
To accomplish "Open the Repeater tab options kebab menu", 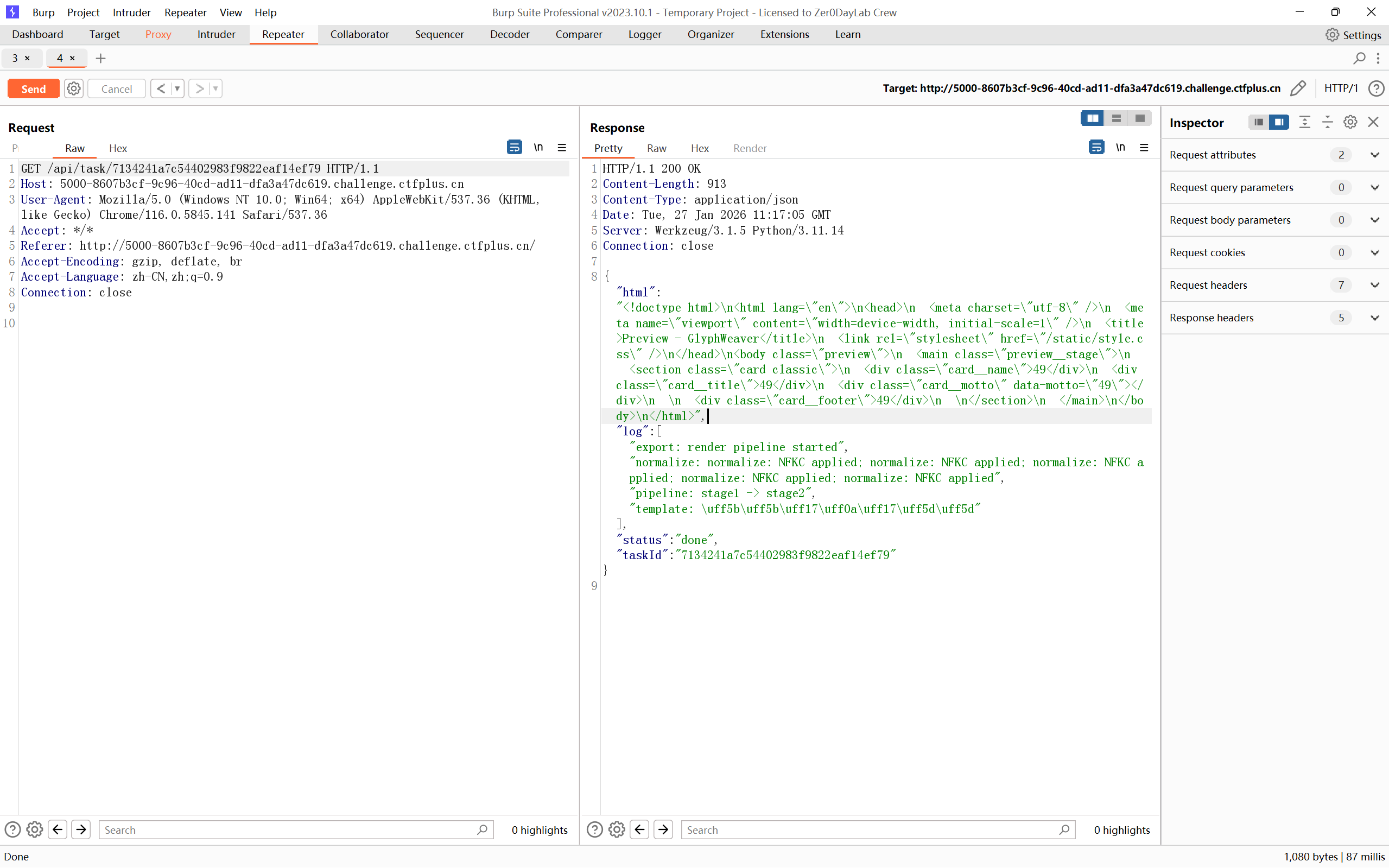I will point(1378,58).
